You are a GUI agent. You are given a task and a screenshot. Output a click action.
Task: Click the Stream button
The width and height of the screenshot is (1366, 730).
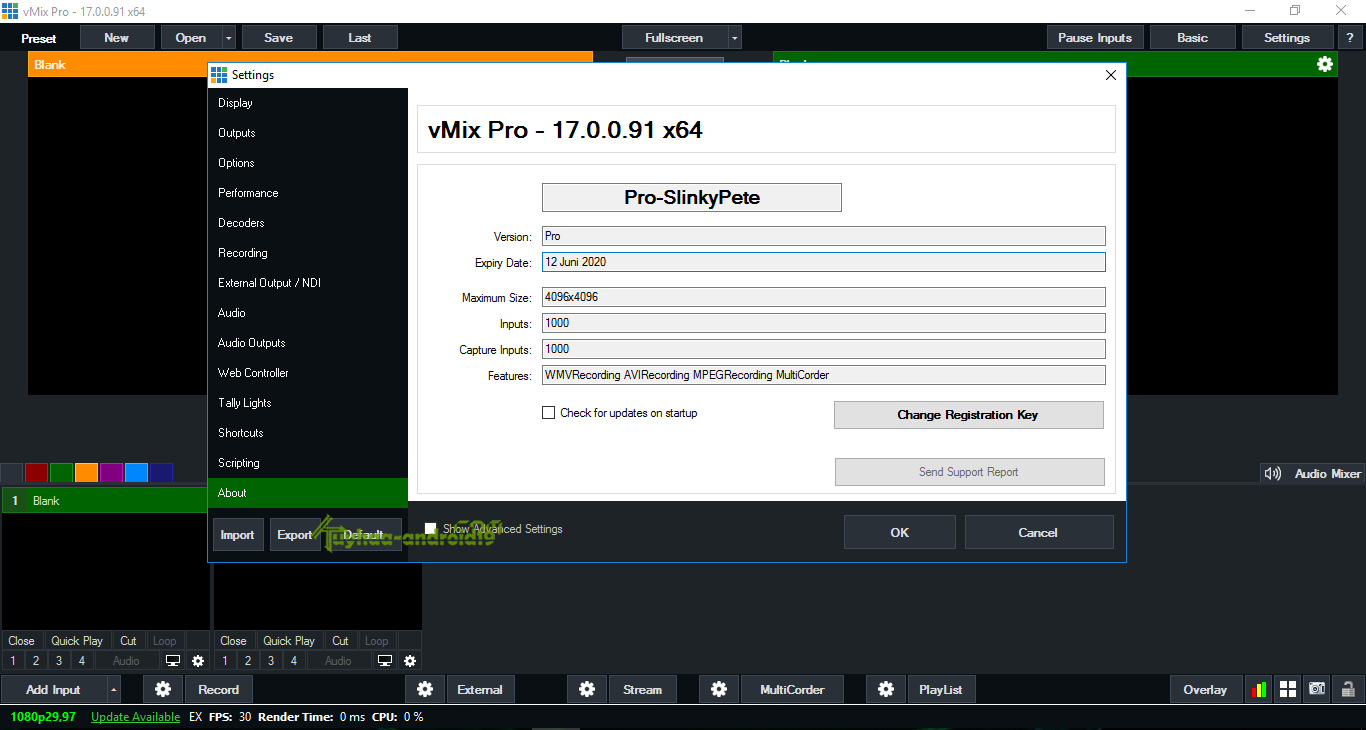point(642,689)
